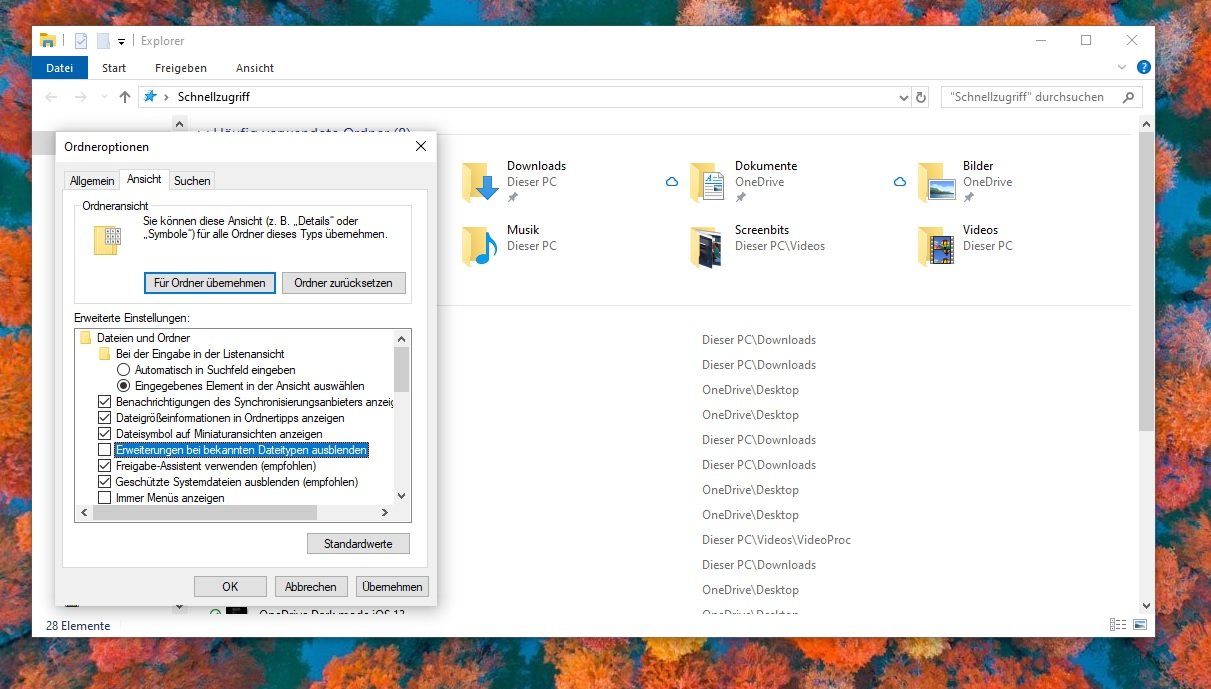
Task: Click OneDrive cloud icon beside Bilder
Action: click(900, 182)
